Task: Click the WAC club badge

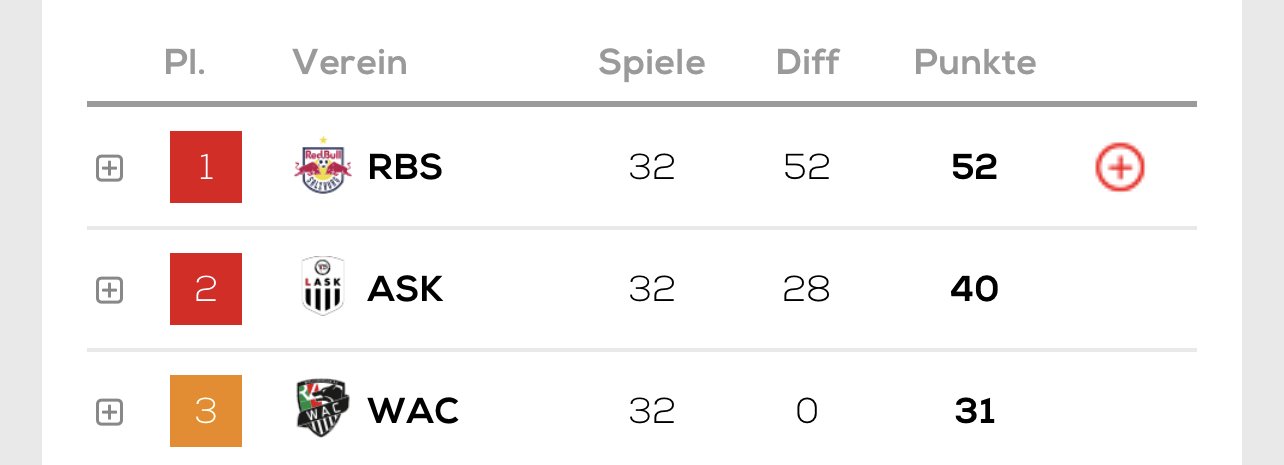Action: tap(323, 410)
